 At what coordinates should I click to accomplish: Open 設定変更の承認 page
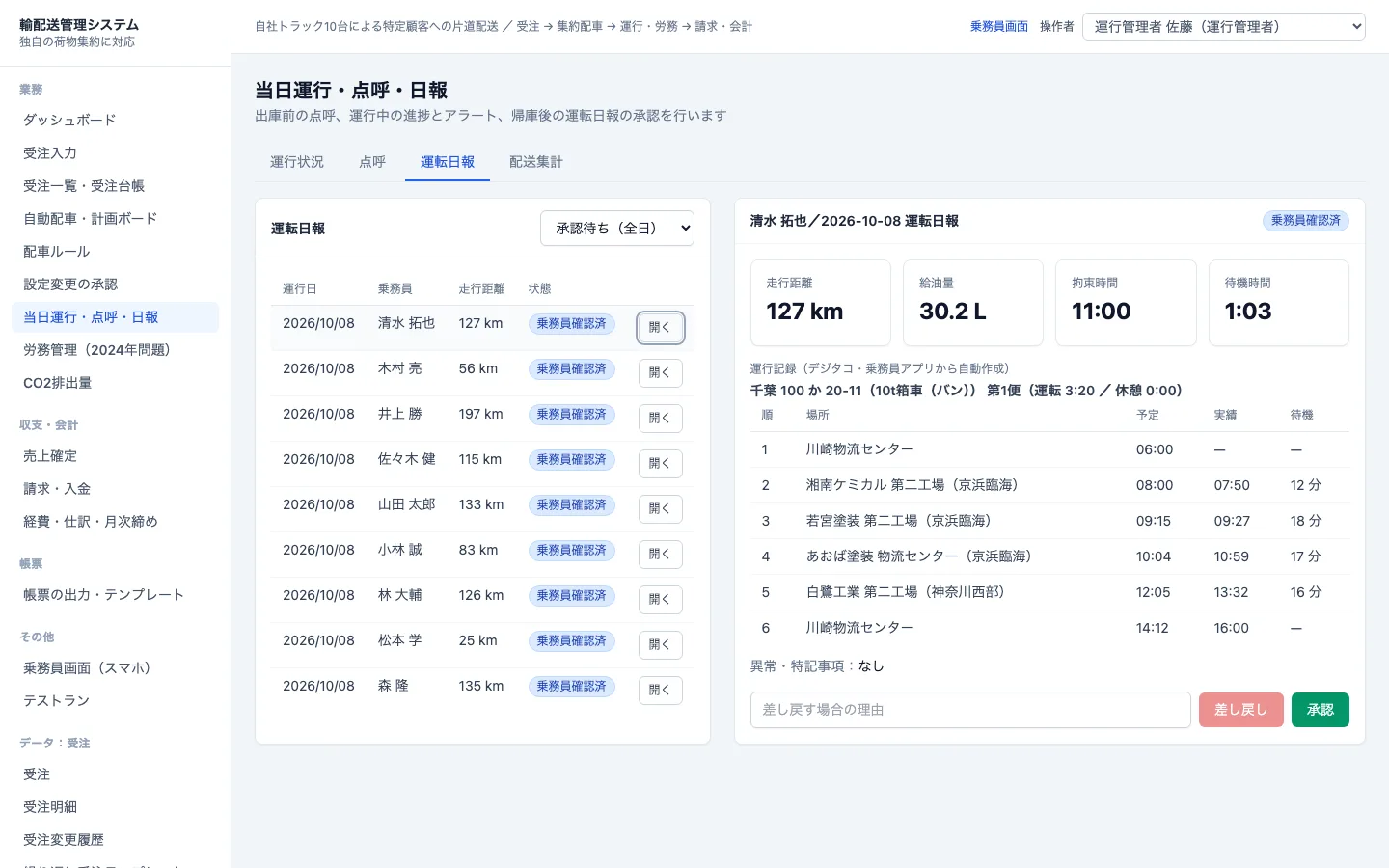pyautogui.click(x=116, y=285)
